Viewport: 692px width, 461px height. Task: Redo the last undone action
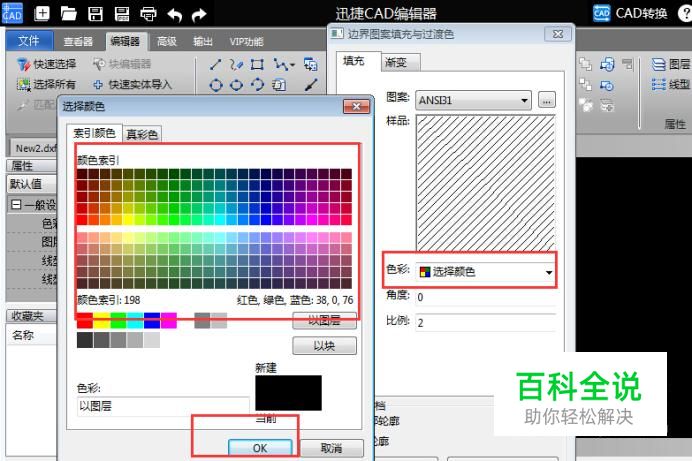(199, 15)
